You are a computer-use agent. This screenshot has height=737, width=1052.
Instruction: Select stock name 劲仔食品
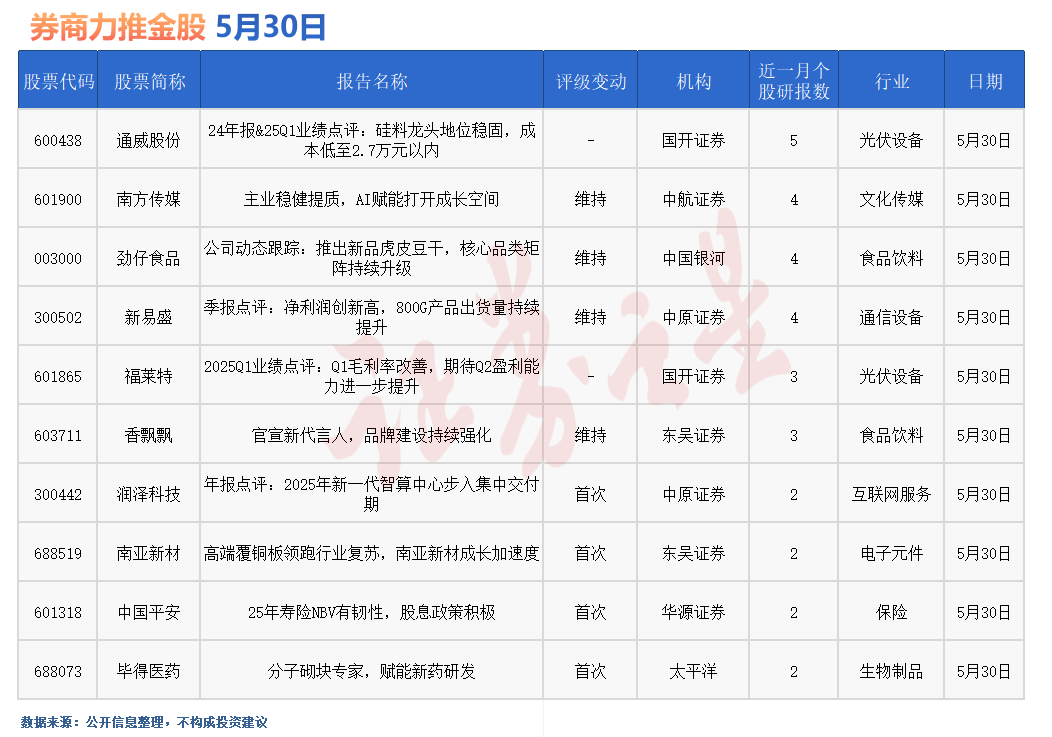[x=149, y=258]
